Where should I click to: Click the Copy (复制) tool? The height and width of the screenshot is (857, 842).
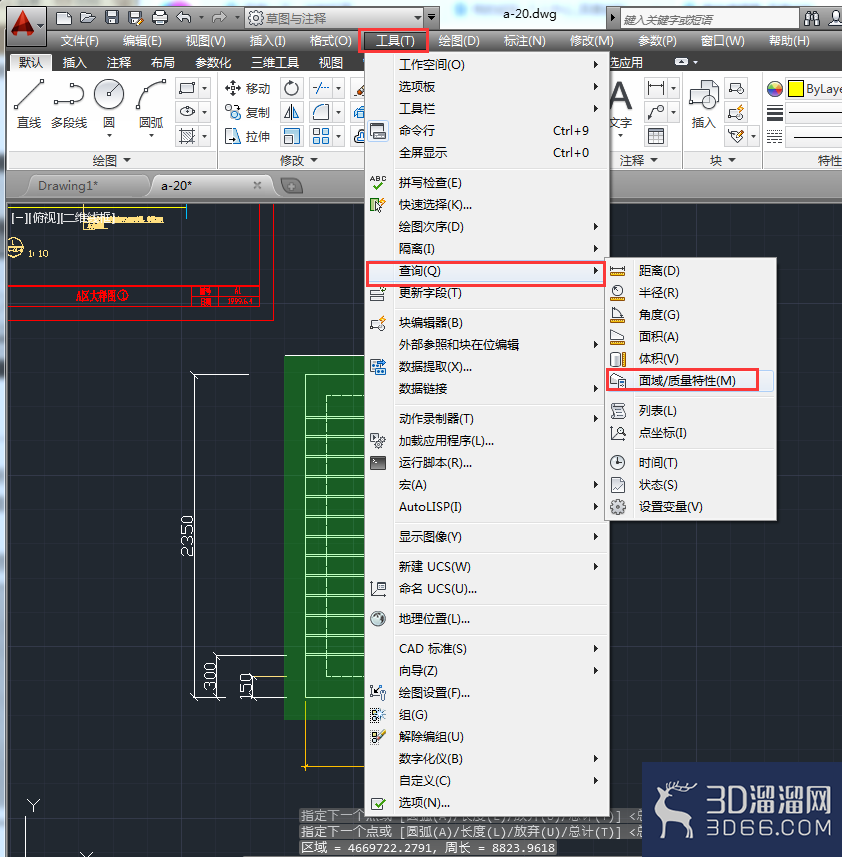(x=248, y=112)
